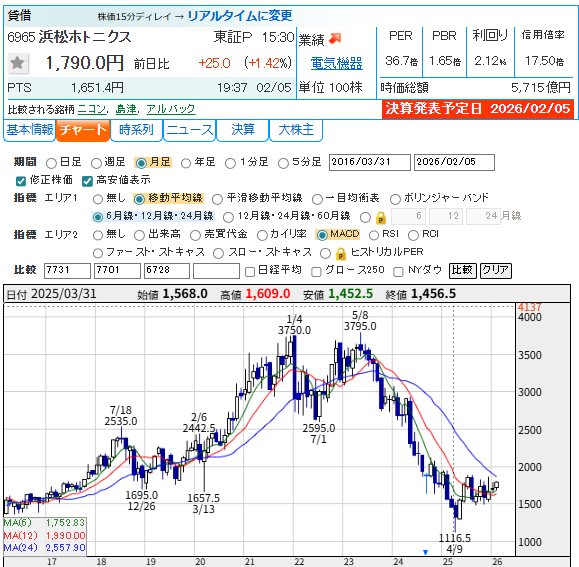Select カイリ率 radio button

(262, 235)
